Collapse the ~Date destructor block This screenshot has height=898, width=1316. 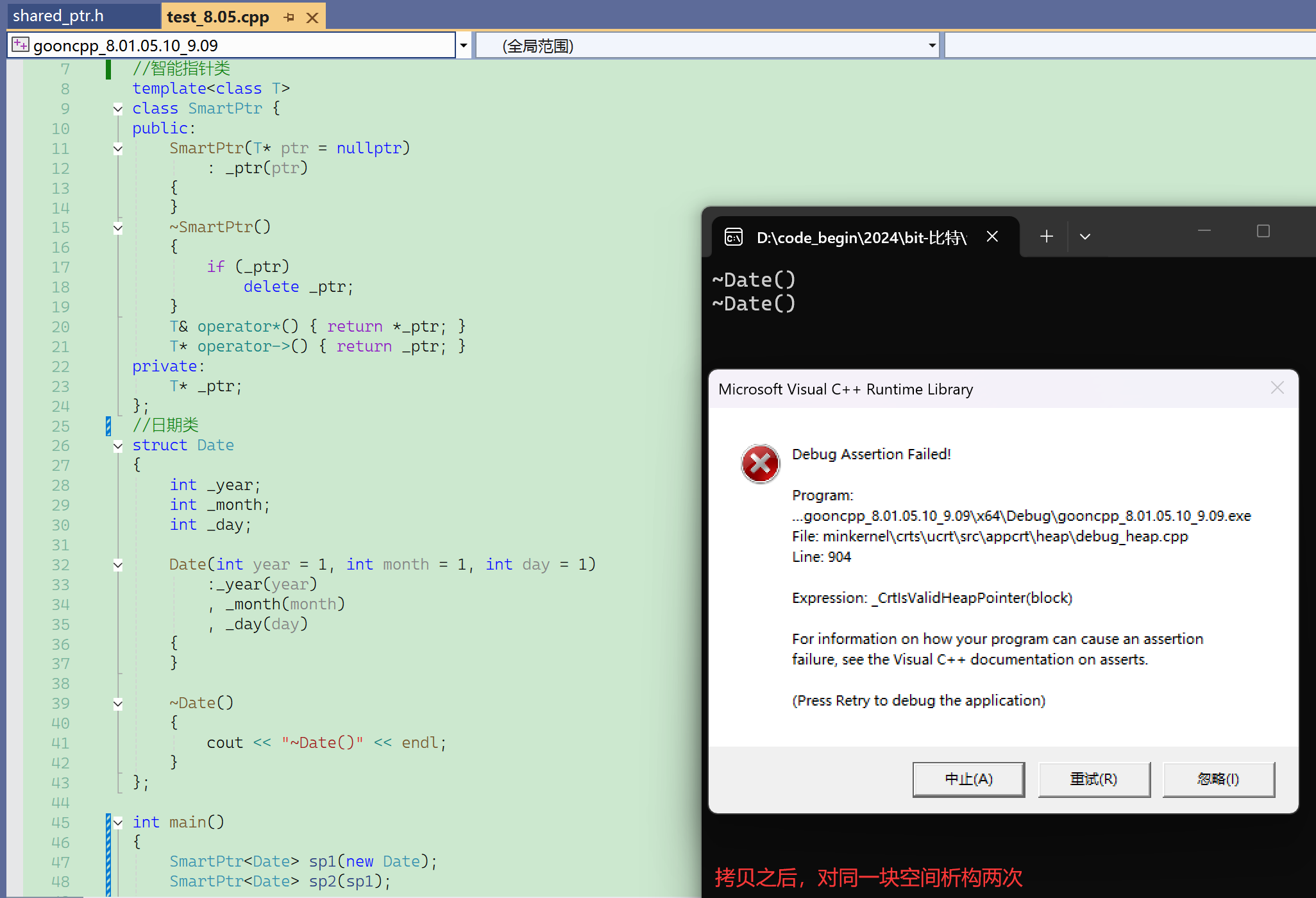tap(118, 704)
